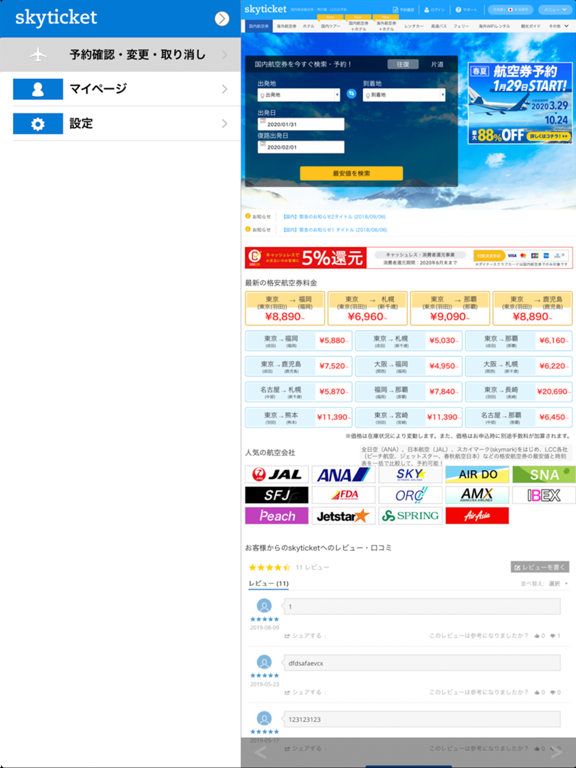Select the フェリー navigation tab
Viewport: 576px width, 768px height.
(461, 26)
